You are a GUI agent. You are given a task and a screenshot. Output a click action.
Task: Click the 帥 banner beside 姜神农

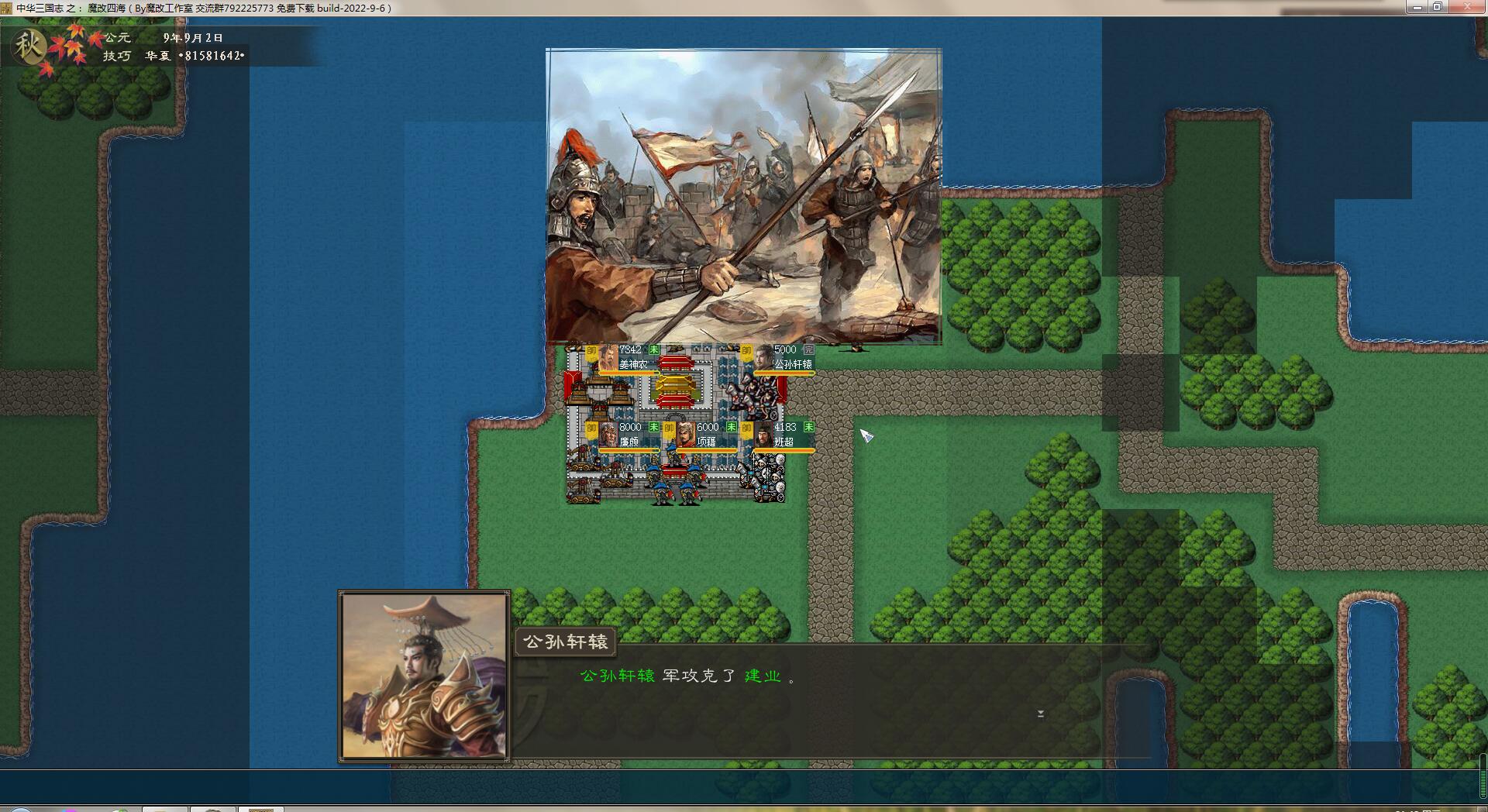tap(591, 352)
